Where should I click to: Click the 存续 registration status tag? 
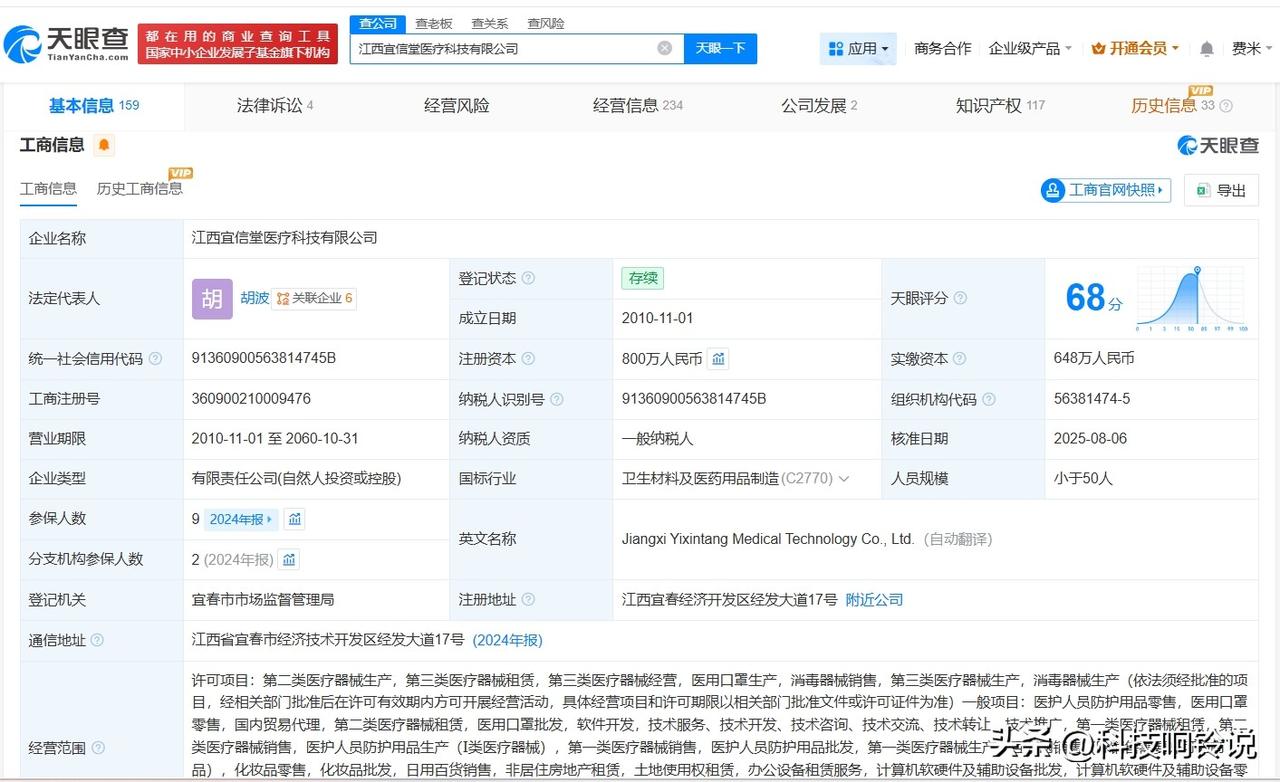pyautogui.click(x=642, y=279)
